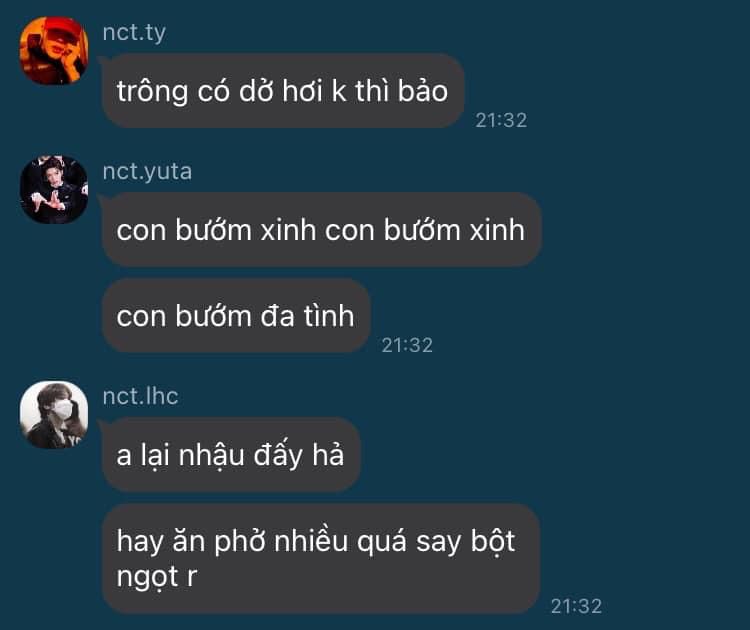Open nct.ty's profile picture
This screenshot has width=750, height=630.
pyautogui.click(x=54, y=51)
